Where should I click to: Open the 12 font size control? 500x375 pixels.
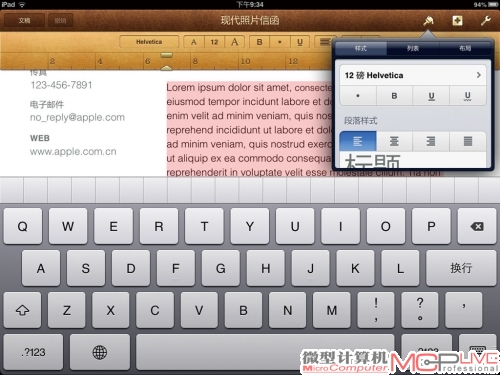point(214,42)
